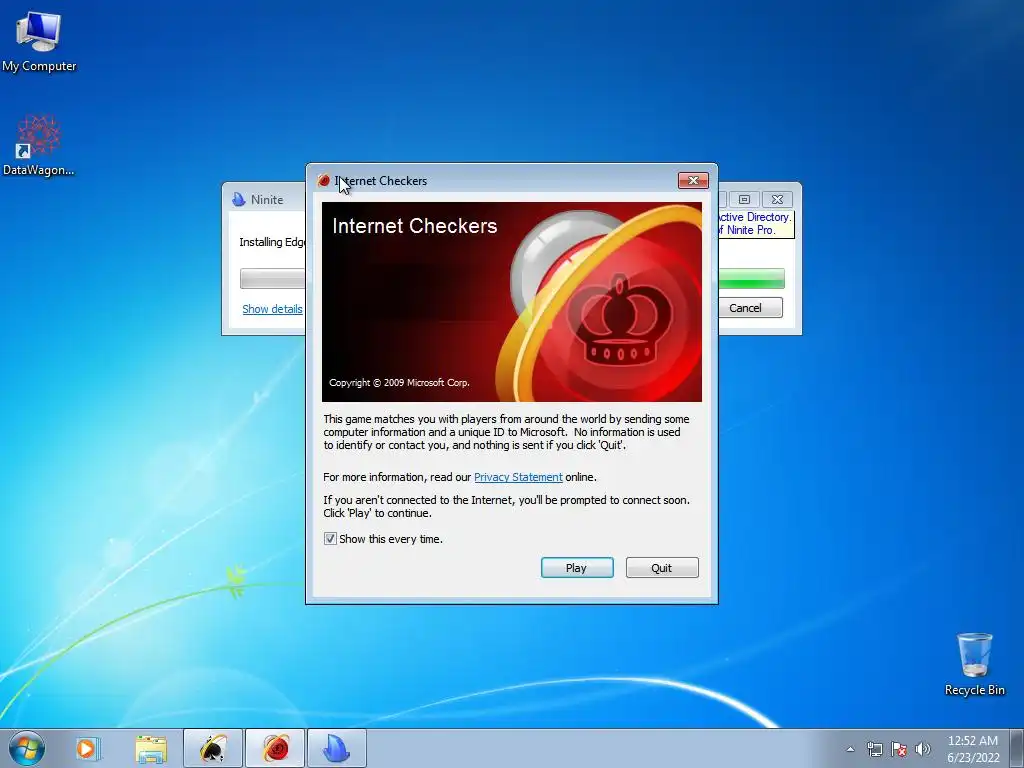Open Action Center flag icon
Image resolution: width=1024 pixels, height=768 pixels.
(x=899, y=749)
